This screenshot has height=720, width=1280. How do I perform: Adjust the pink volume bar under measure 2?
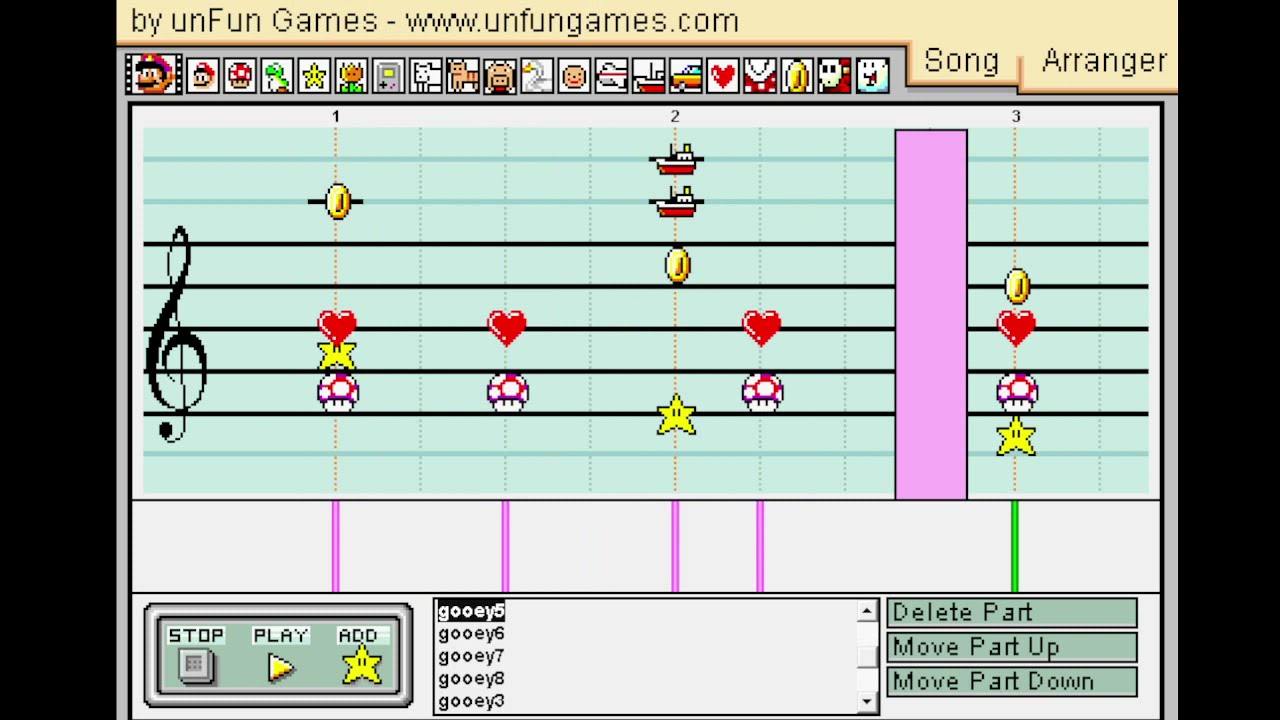click(x=675, y=546)
